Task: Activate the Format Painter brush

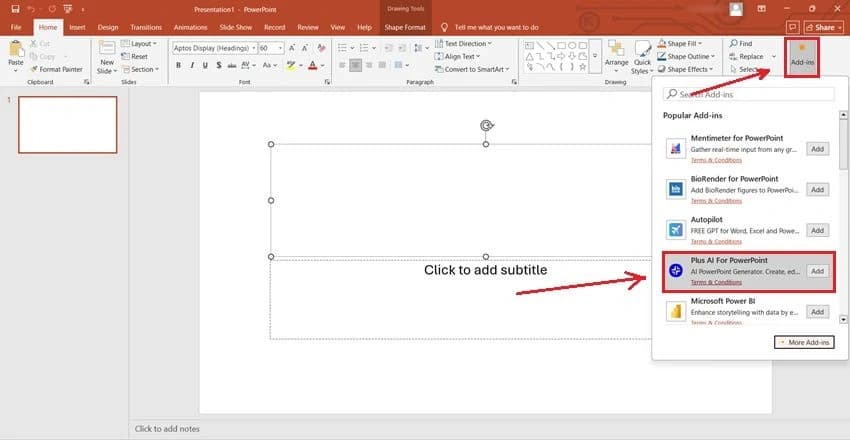Action: [56, 69]
